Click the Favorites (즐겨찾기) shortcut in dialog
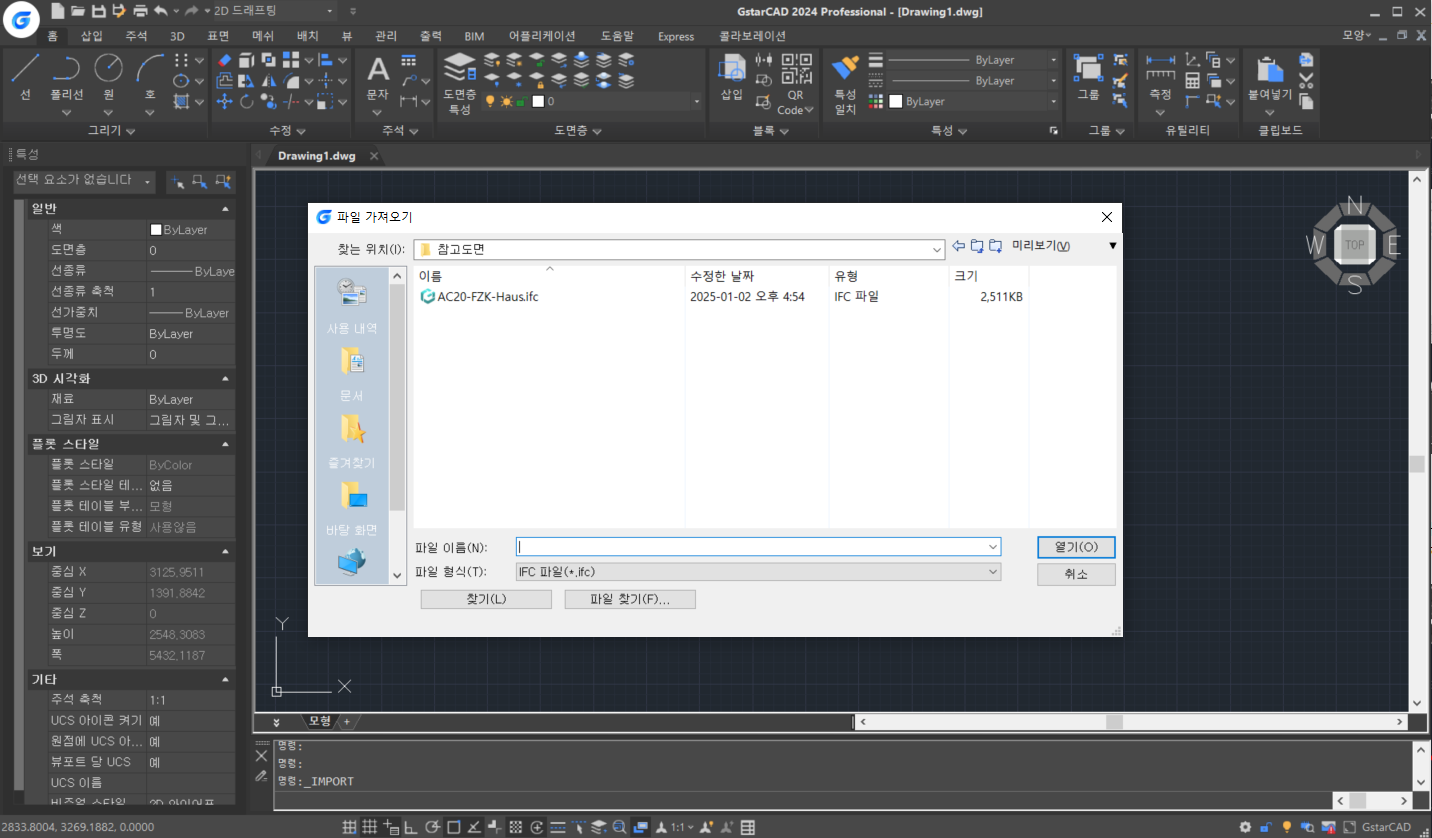 351,441
